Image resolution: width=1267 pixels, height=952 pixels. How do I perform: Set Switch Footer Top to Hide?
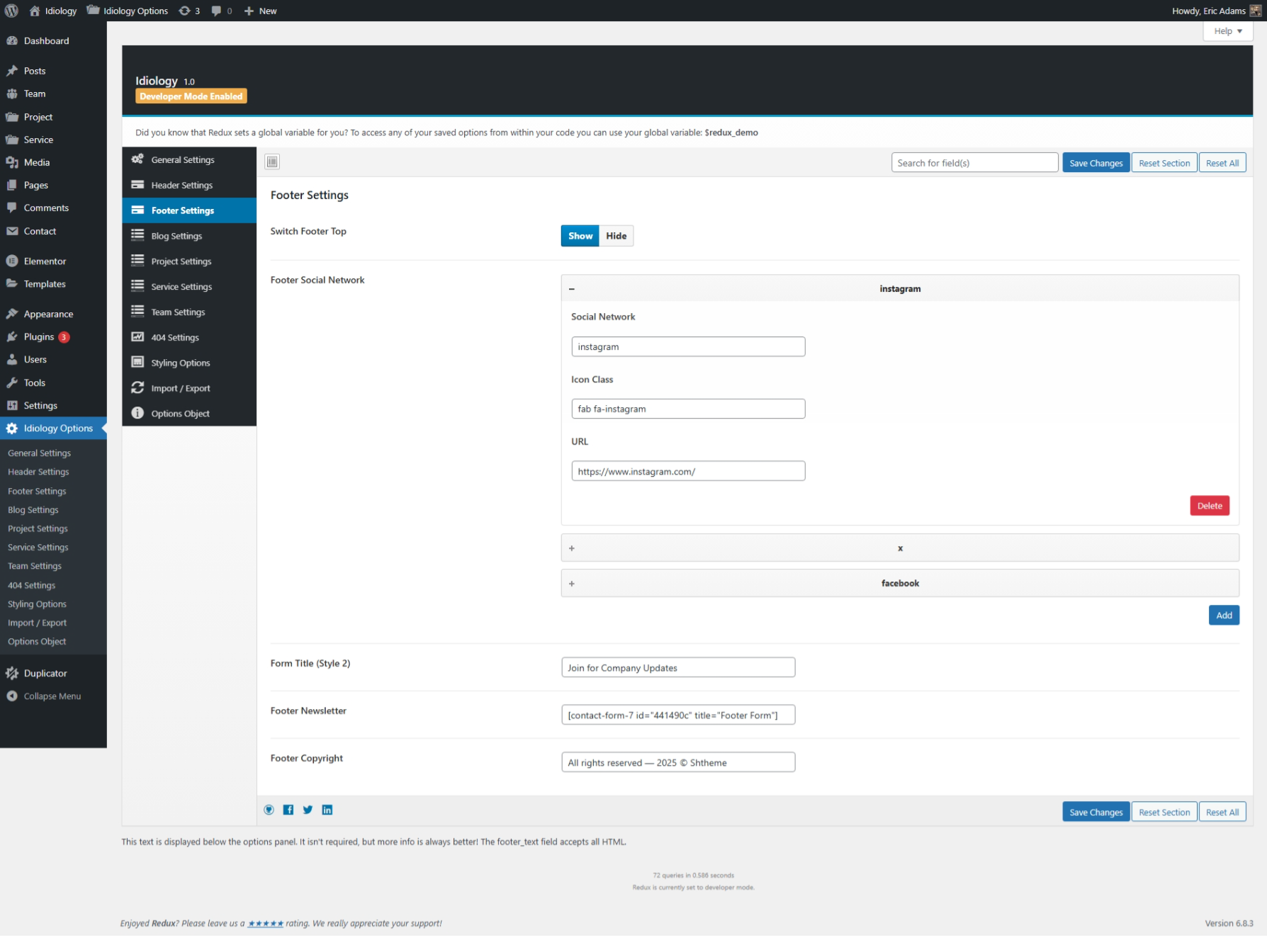click(x=616, y=236)
